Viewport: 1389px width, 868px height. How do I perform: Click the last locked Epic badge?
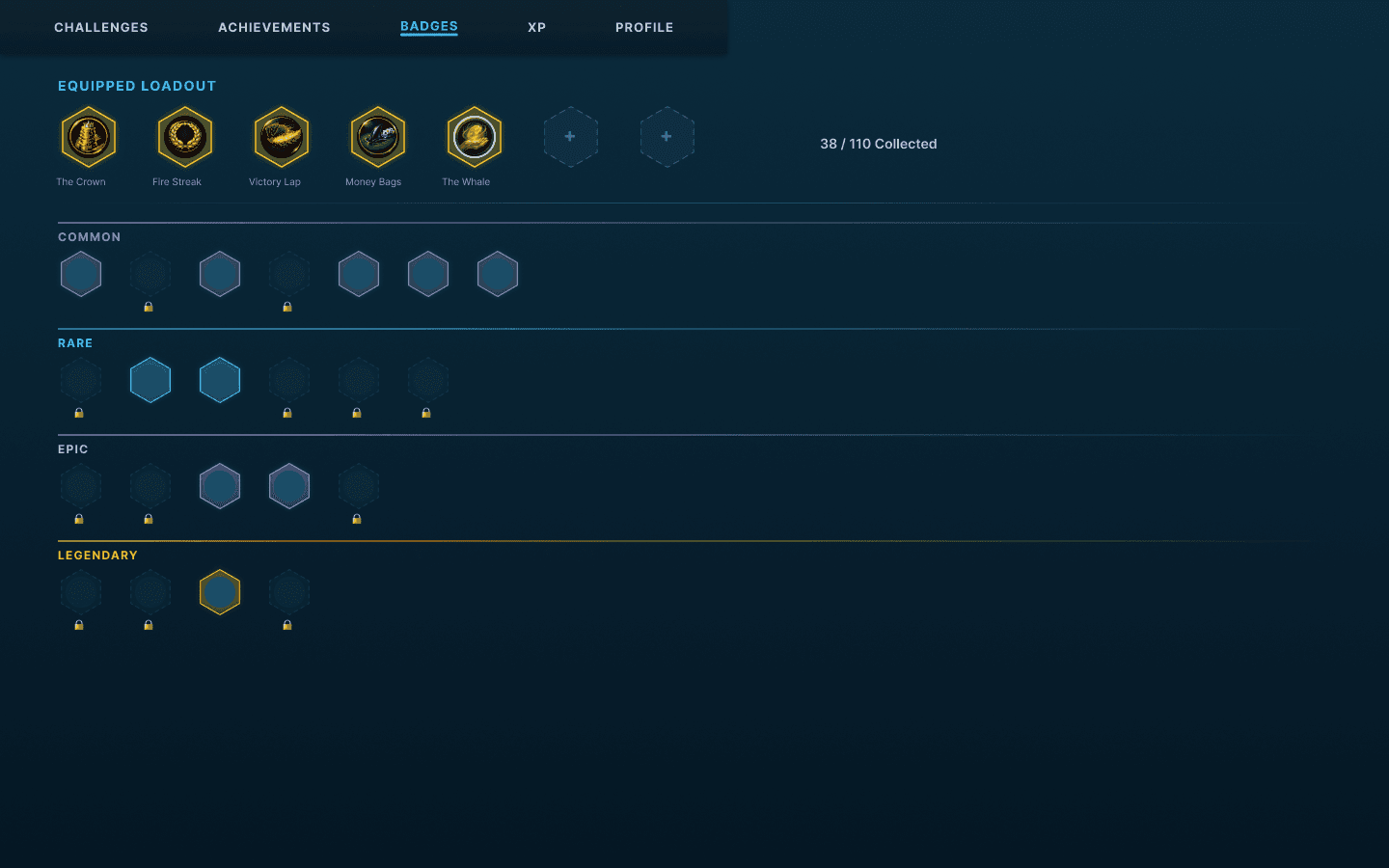coord(359,486)
